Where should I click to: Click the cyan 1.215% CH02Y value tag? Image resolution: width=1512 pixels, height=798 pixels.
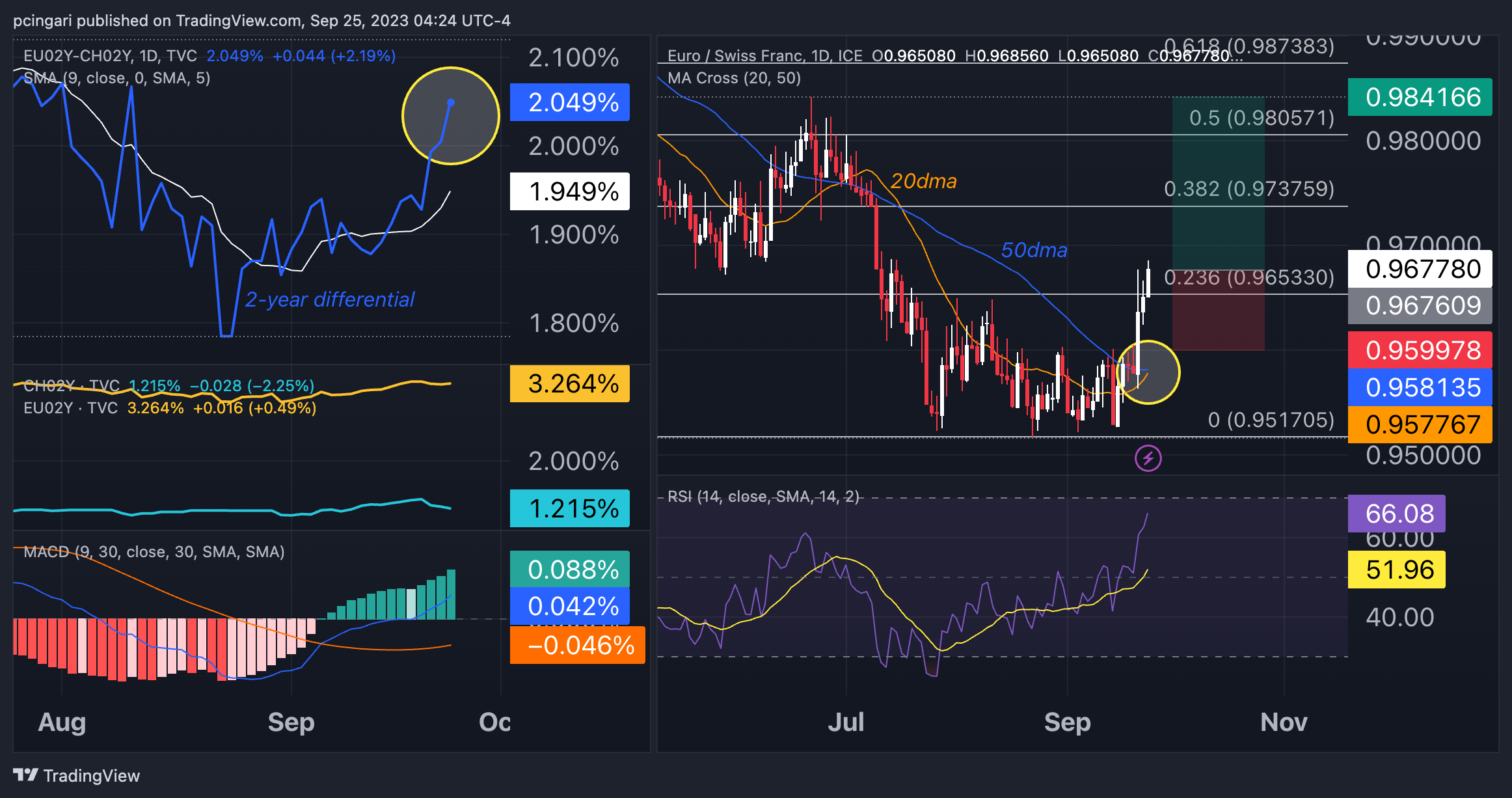click(570, 508)
